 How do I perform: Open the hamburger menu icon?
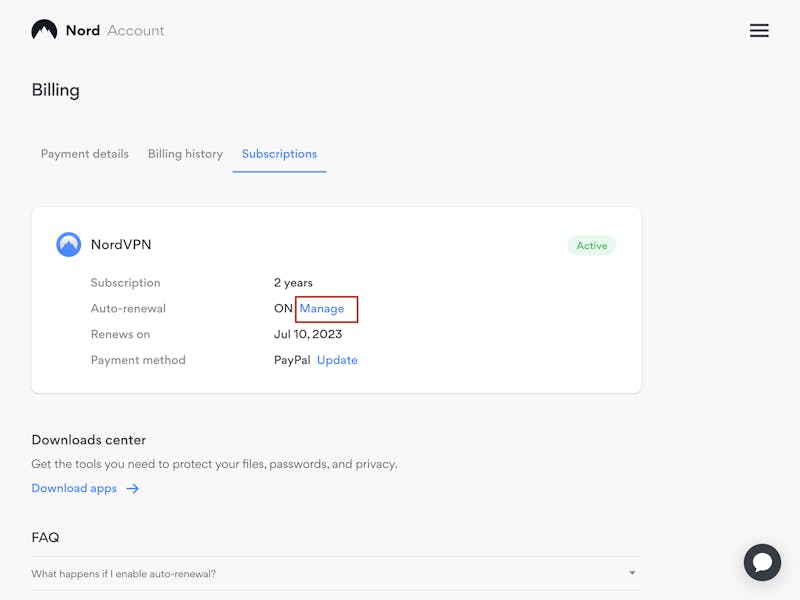pos(759,31)
